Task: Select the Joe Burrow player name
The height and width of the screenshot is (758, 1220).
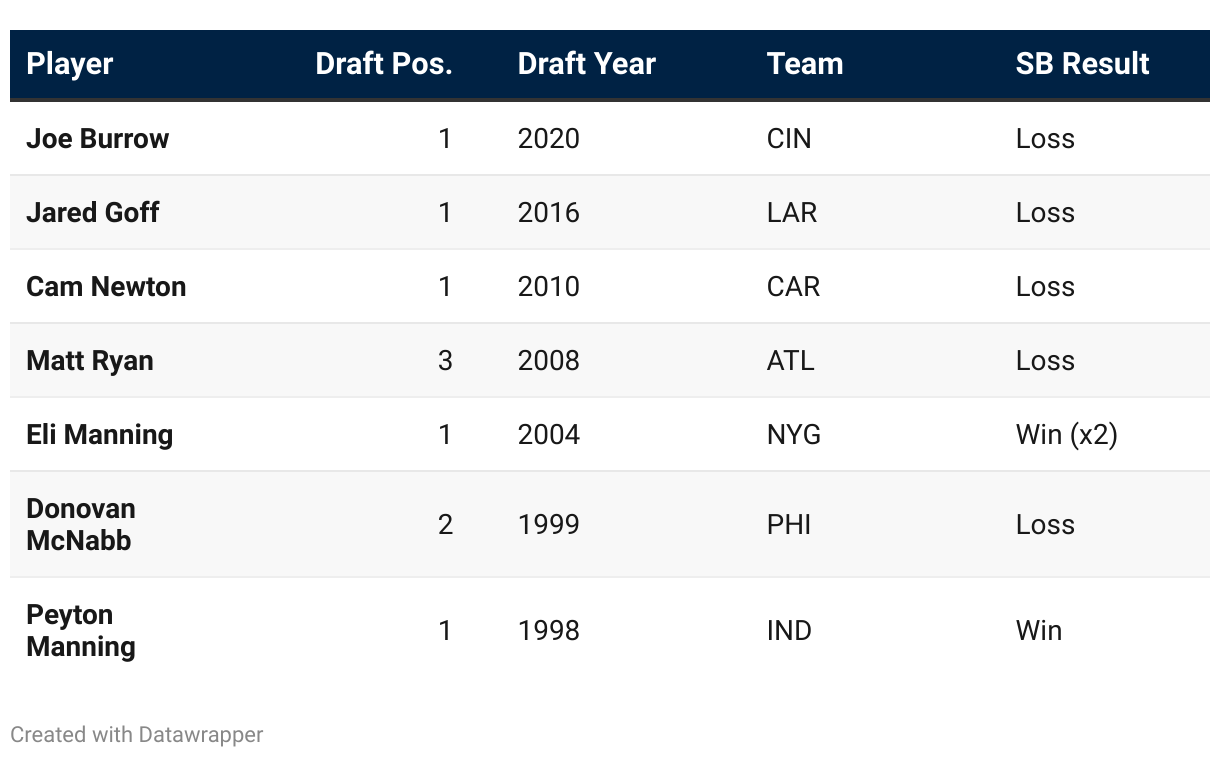Action: [x=98, y=138]
